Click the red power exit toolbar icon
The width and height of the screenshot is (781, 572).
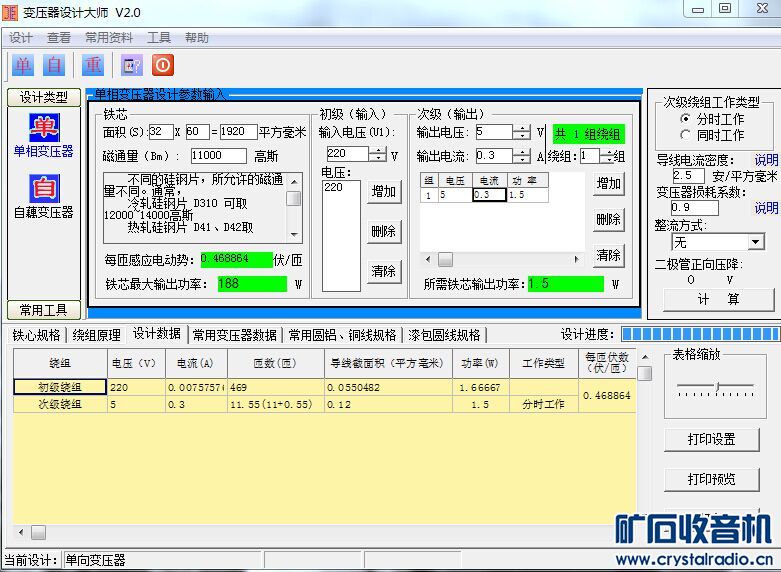click(163, 65)
